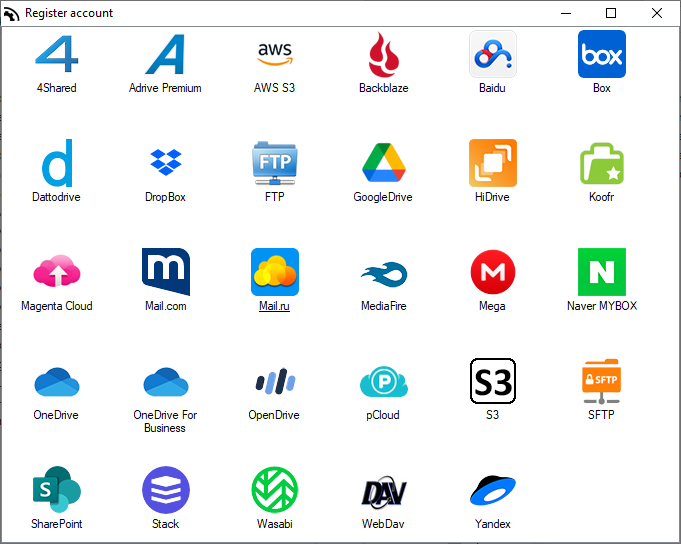Click the WebDav text label
The height and width of the screenshot is (544, 681).
click(x=383, y=524)
